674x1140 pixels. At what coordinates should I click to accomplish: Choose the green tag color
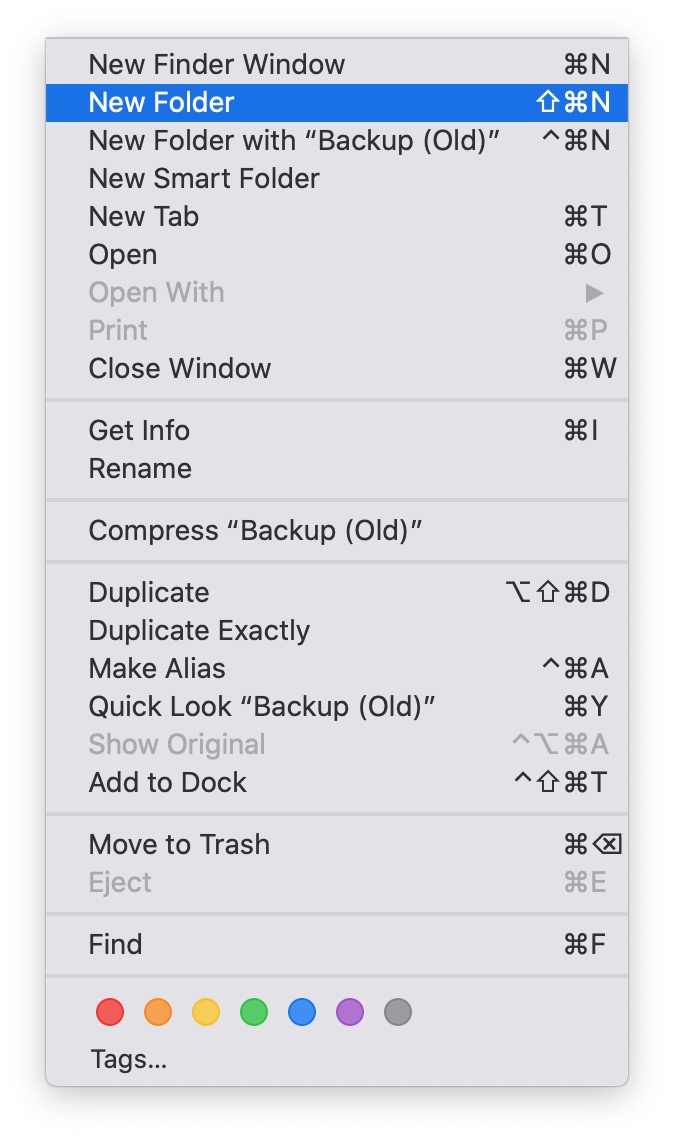click(254, 1012)
